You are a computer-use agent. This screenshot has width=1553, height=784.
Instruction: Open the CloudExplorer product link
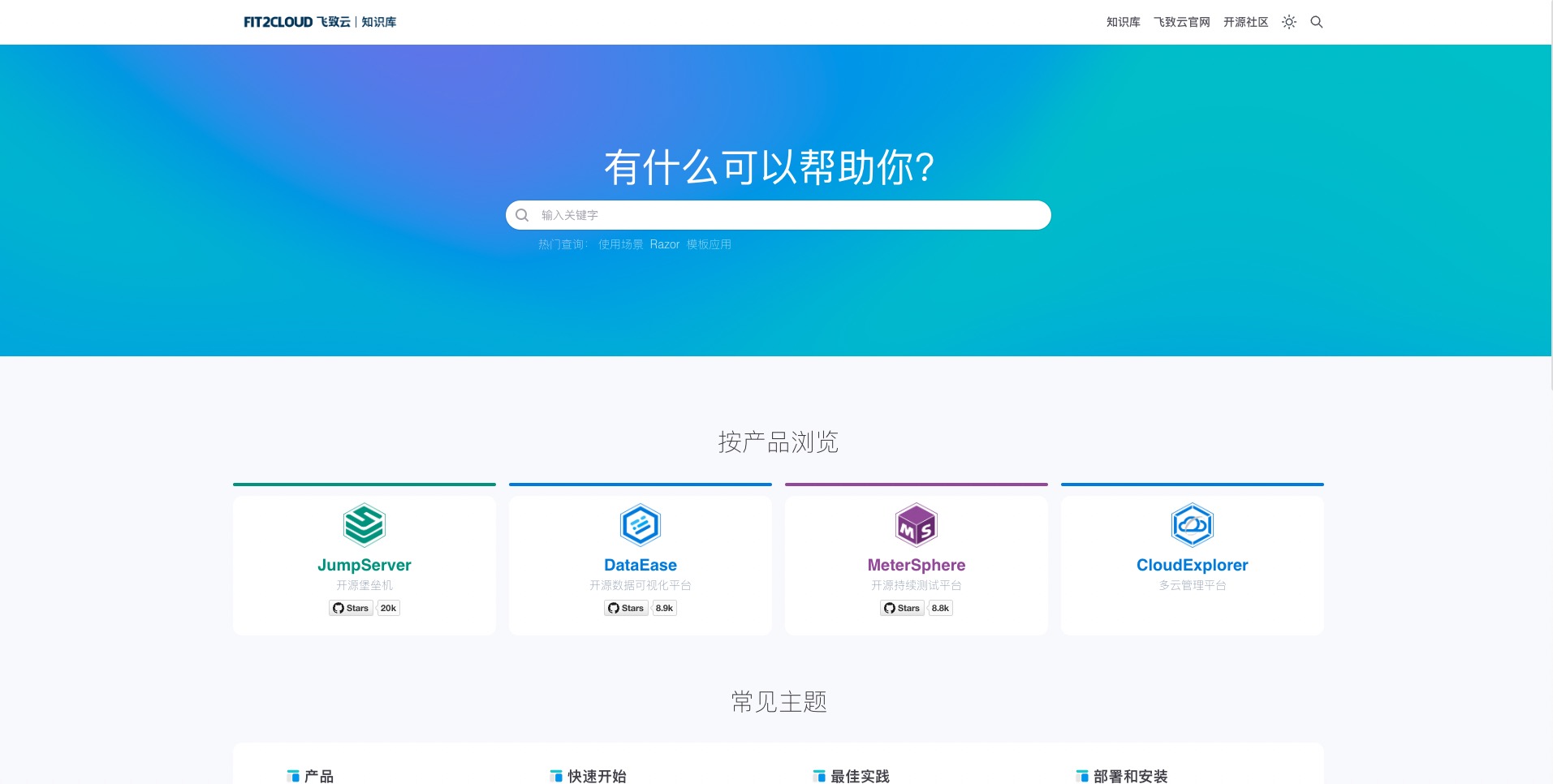(x=1193, y=565)
